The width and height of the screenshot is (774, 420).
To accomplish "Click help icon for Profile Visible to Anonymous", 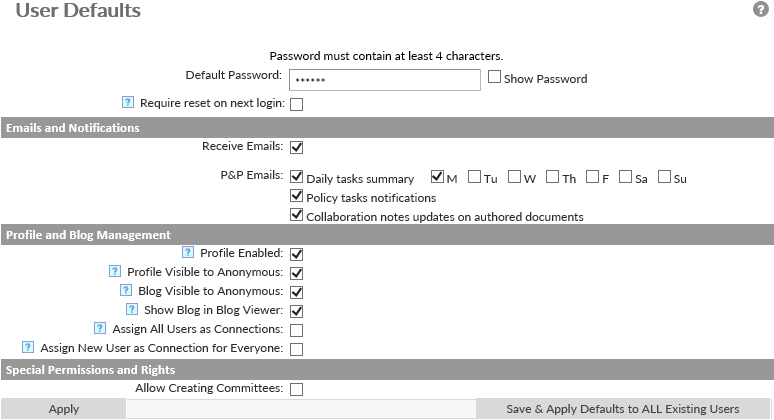I will coord(115,271).
